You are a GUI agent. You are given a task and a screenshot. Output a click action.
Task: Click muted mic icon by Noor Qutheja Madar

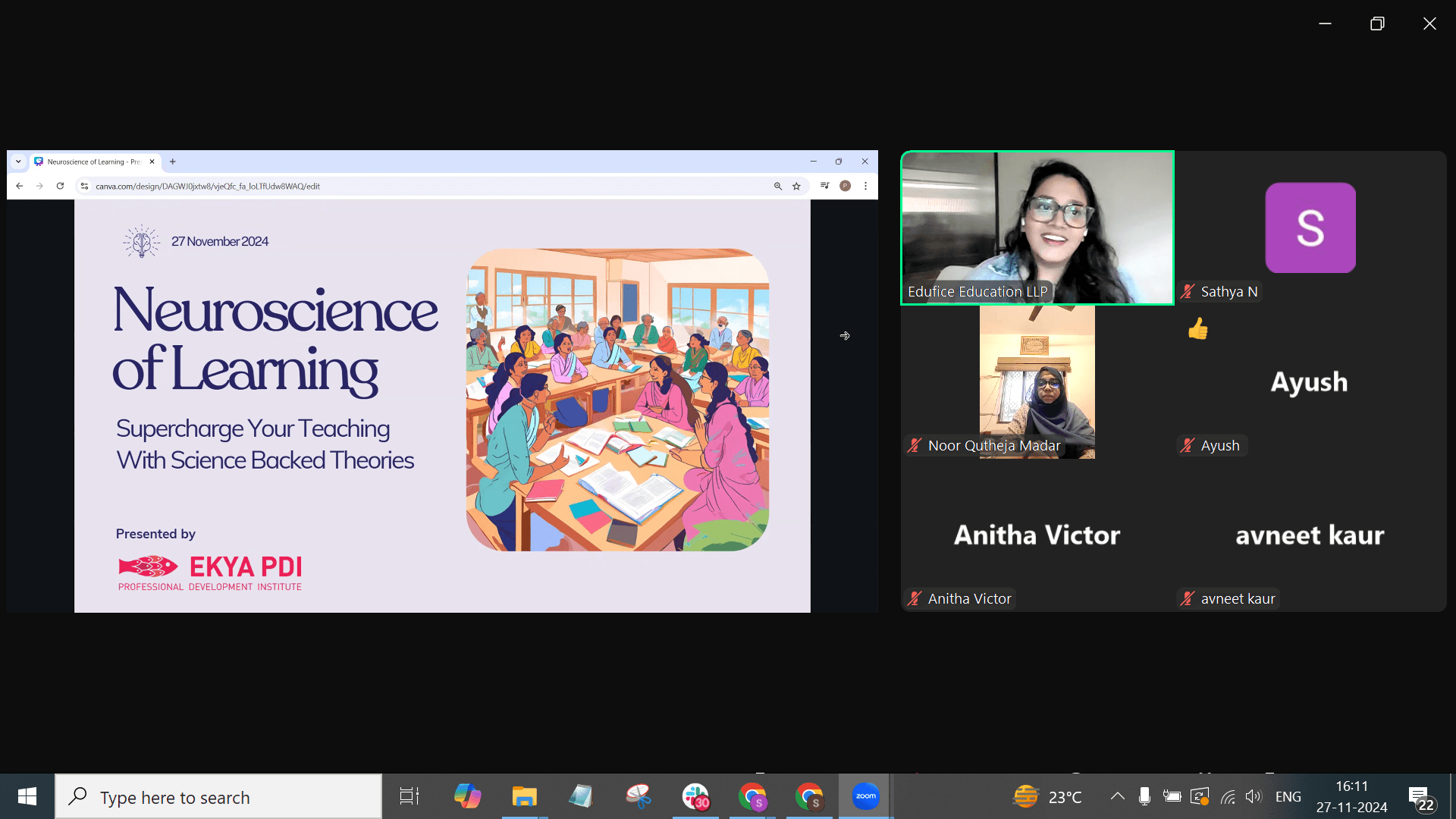[x=915, y=445]
